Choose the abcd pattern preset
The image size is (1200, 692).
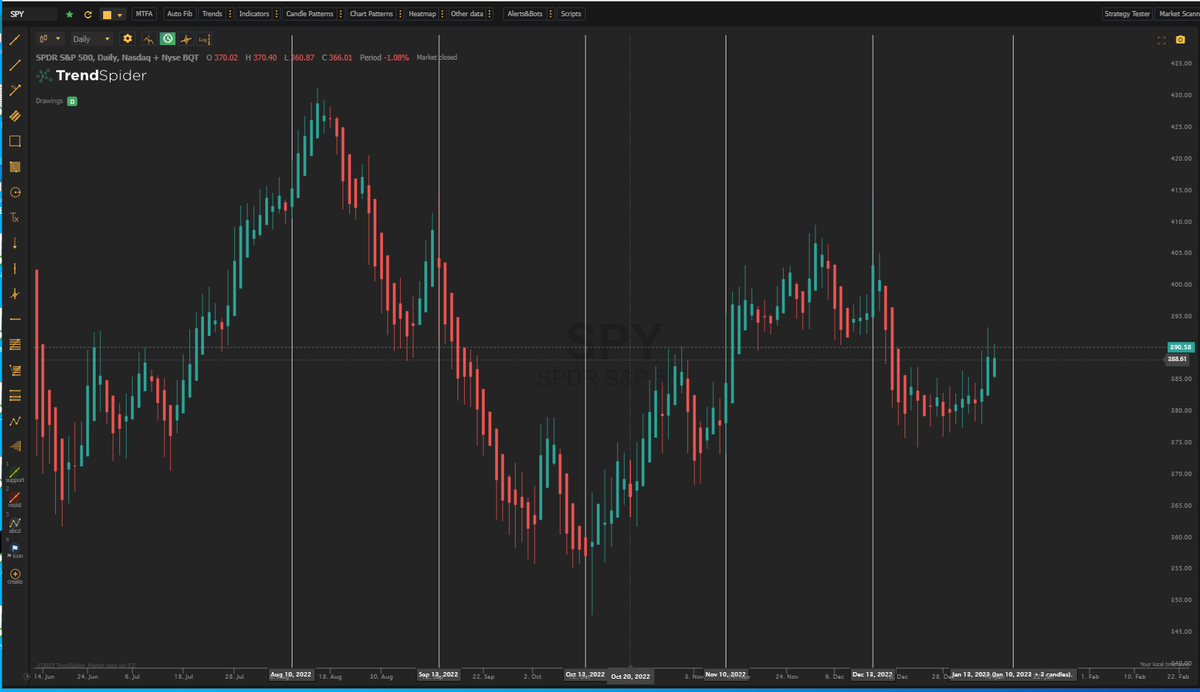pyautogui.click(x=15, y=525)
